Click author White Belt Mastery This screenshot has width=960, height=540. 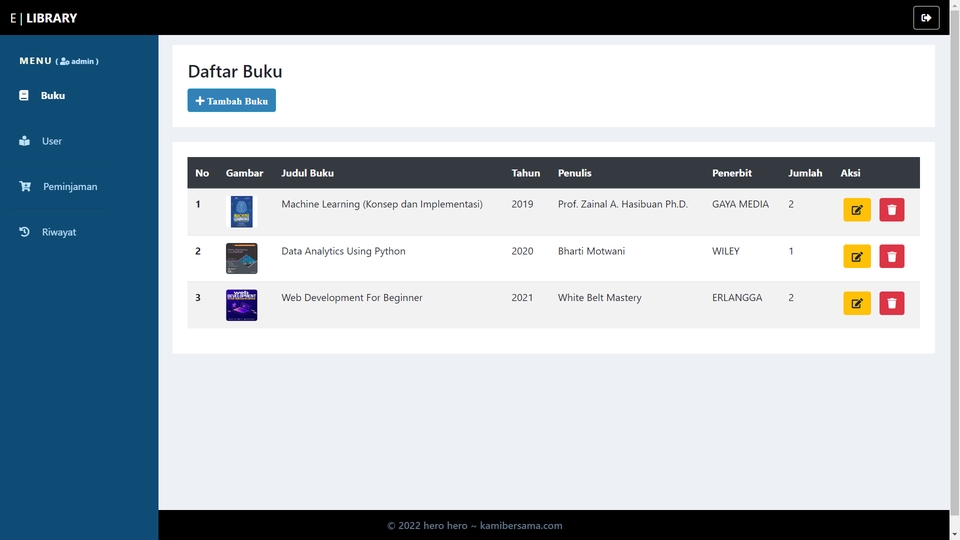click(599, 298)
